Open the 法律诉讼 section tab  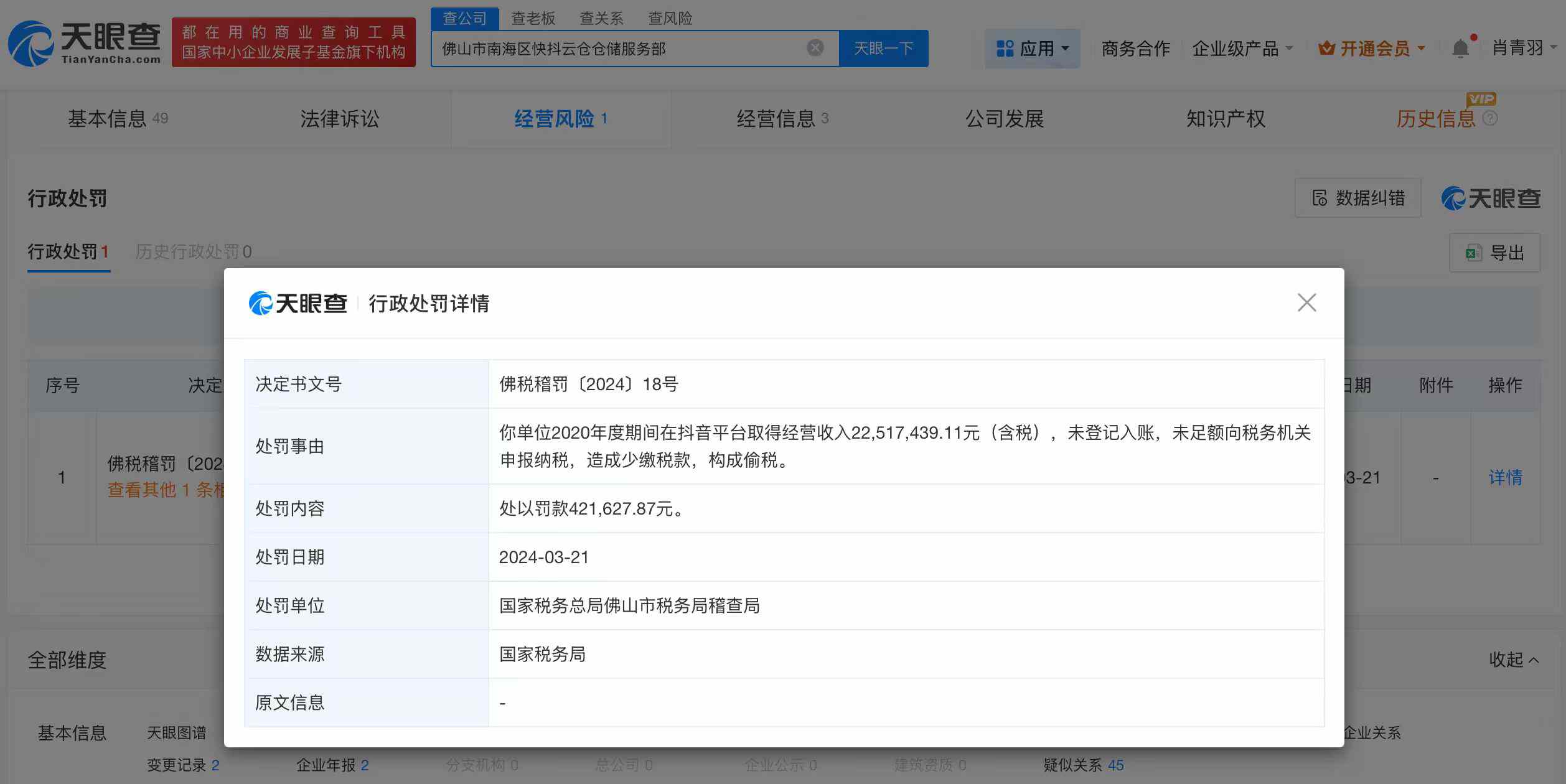click(340, 119)
